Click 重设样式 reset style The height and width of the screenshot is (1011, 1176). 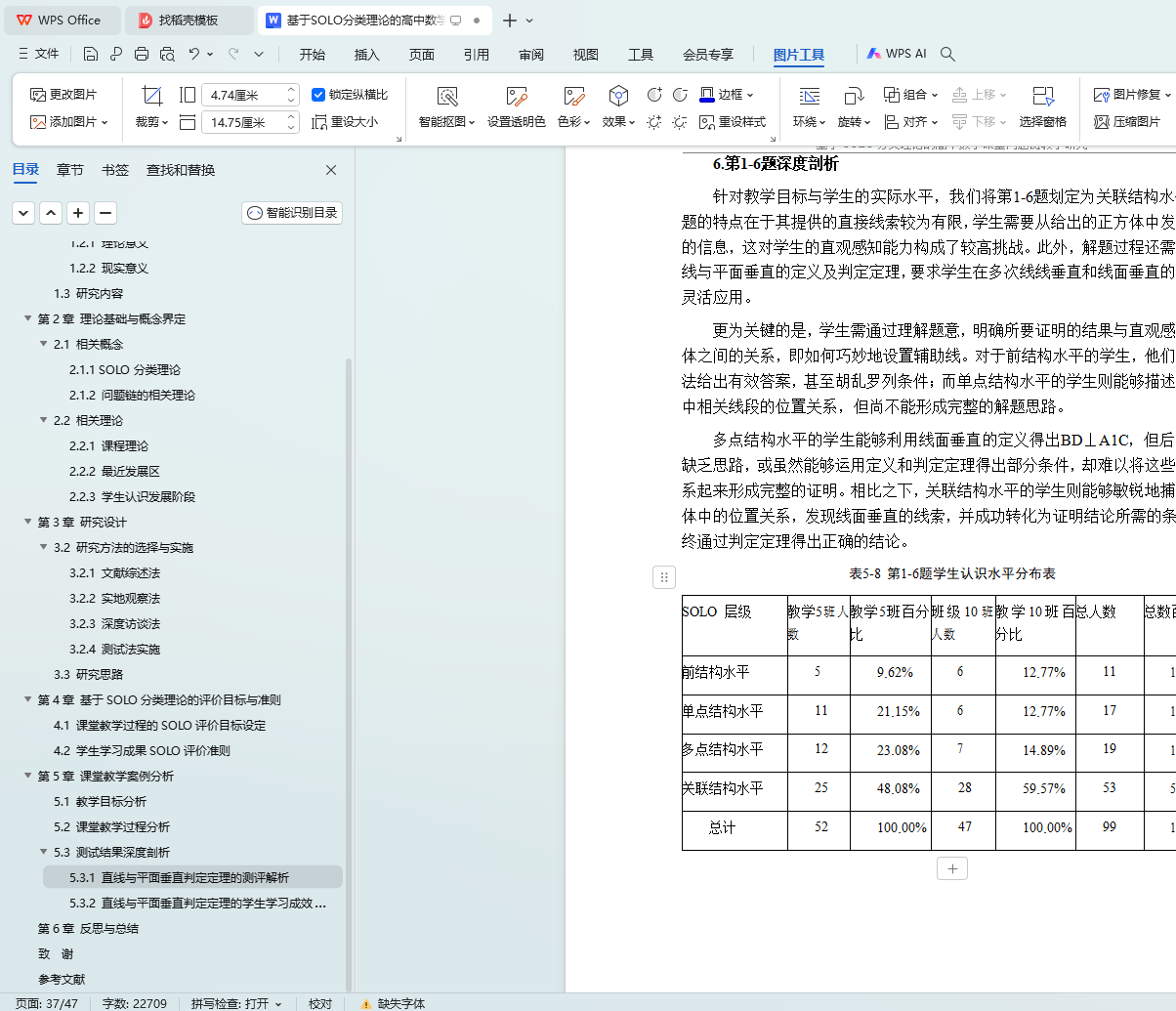pos(734,122)
